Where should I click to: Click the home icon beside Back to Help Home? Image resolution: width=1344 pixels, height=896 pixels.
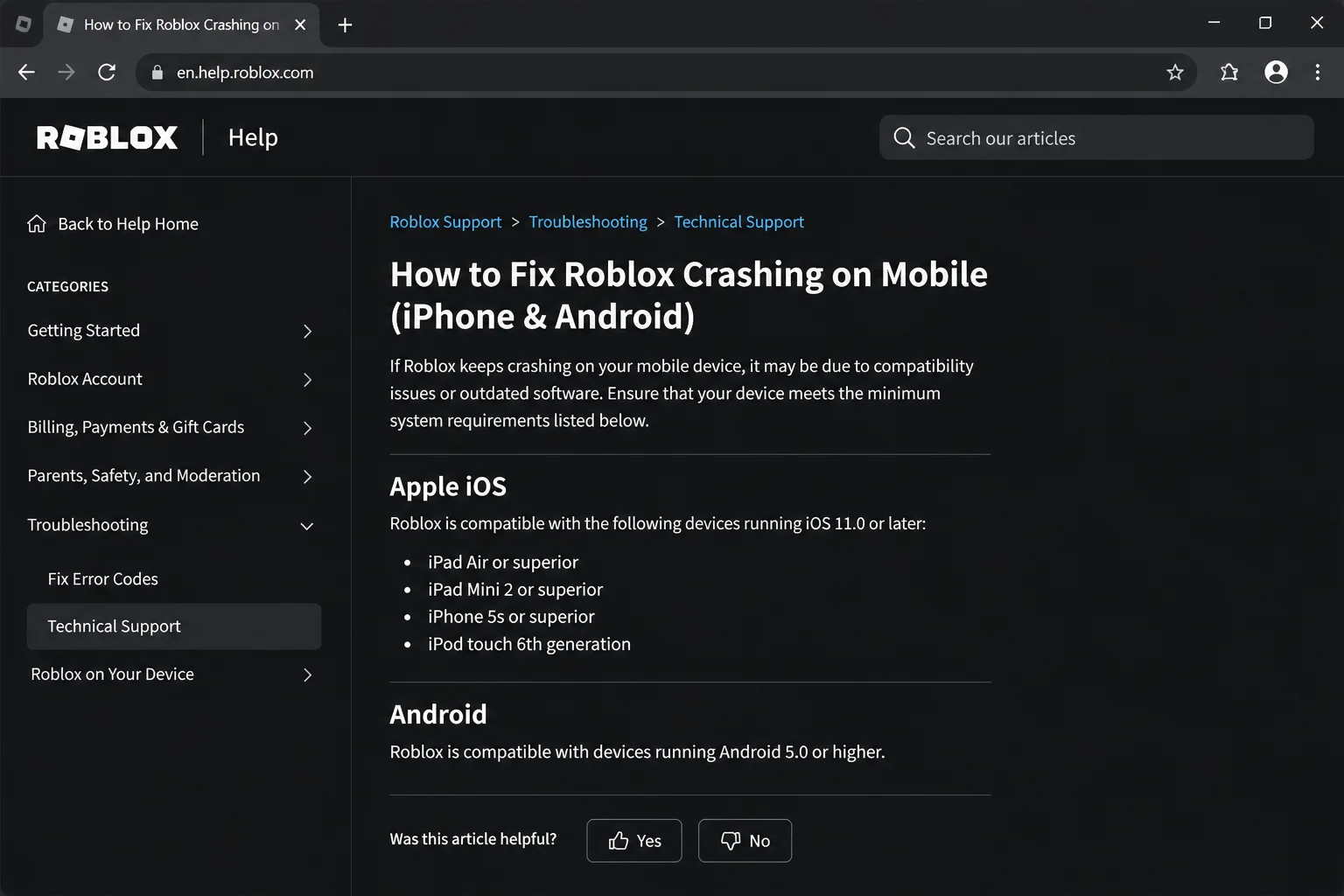(37, 224)
